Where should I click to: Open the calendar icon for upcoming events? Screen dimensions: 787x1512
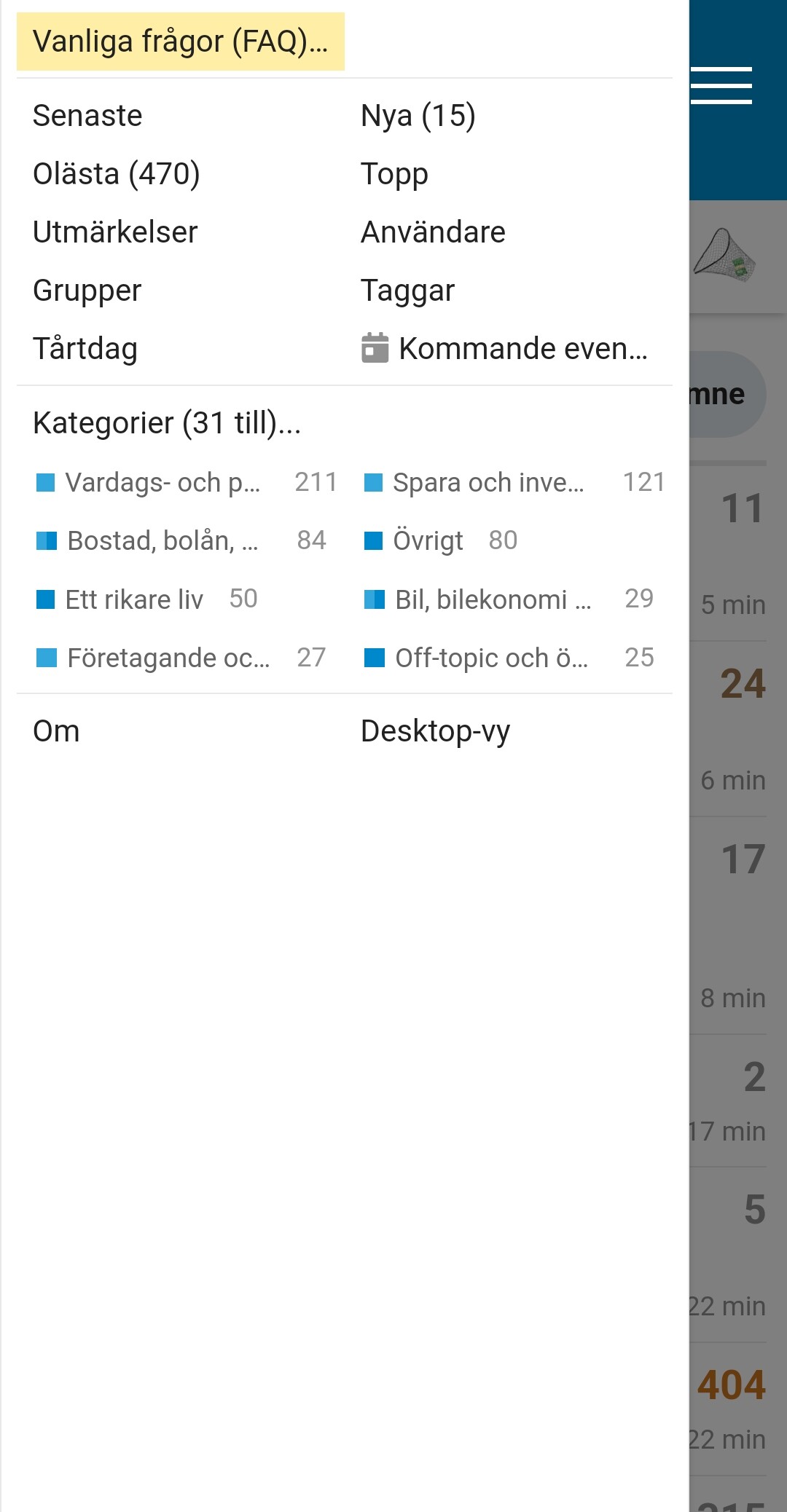pos(375,348)
